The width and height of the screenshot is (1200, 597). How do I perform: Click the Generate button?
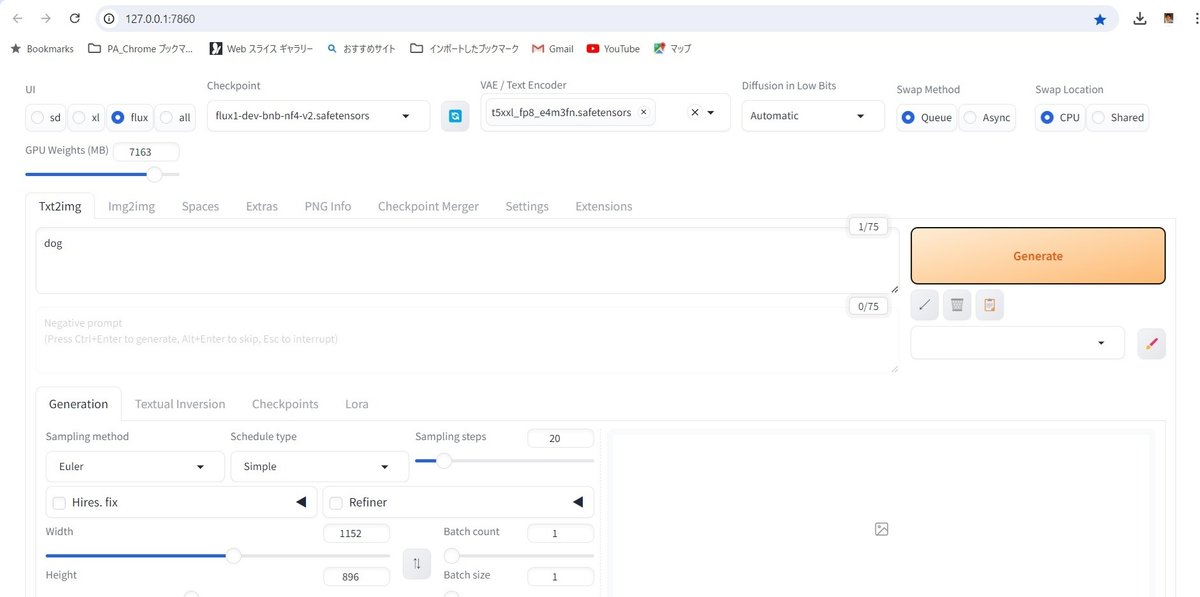1037,255
